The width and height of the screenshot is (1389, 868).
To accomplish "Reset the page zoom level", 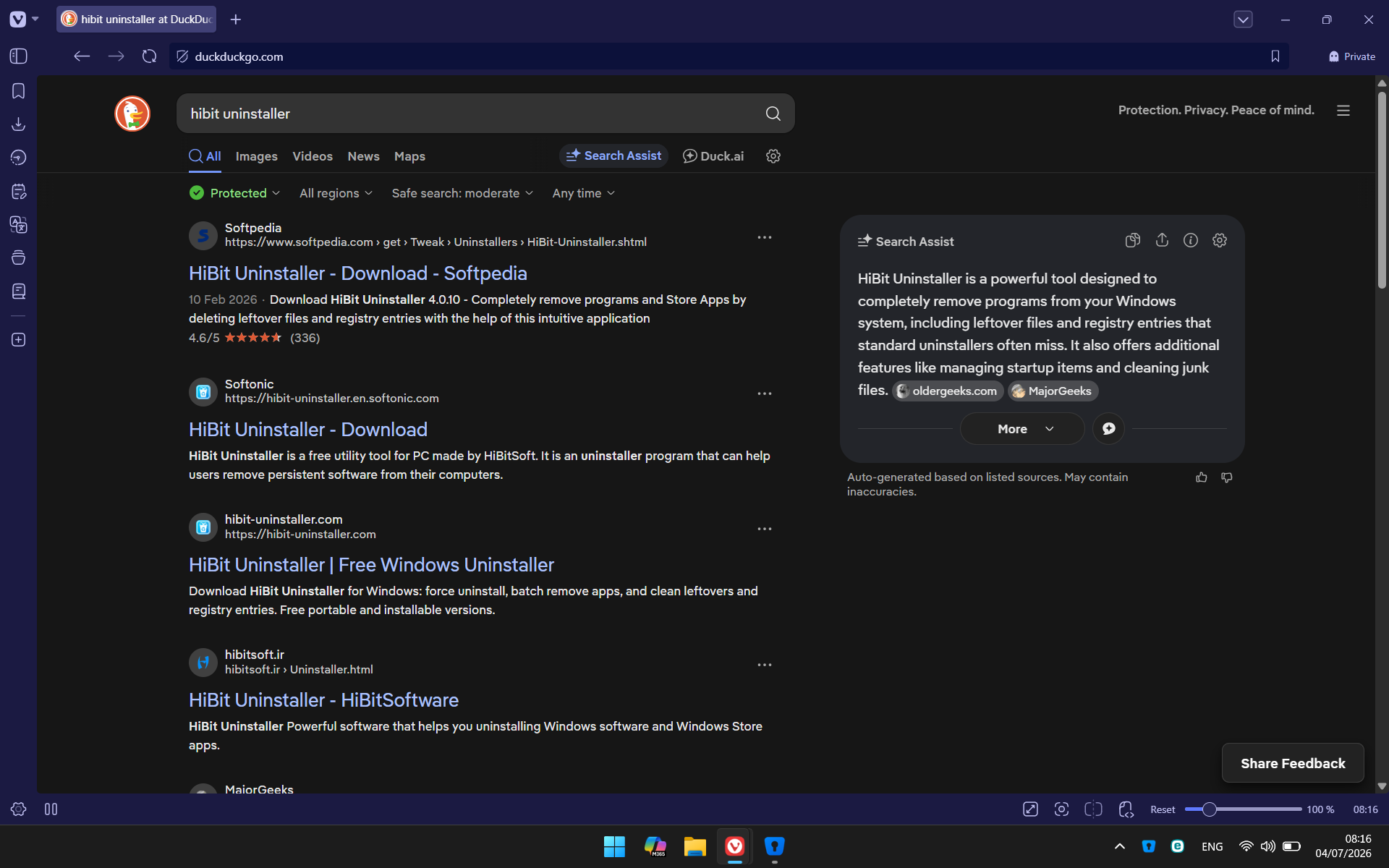I will [1163, 809].
